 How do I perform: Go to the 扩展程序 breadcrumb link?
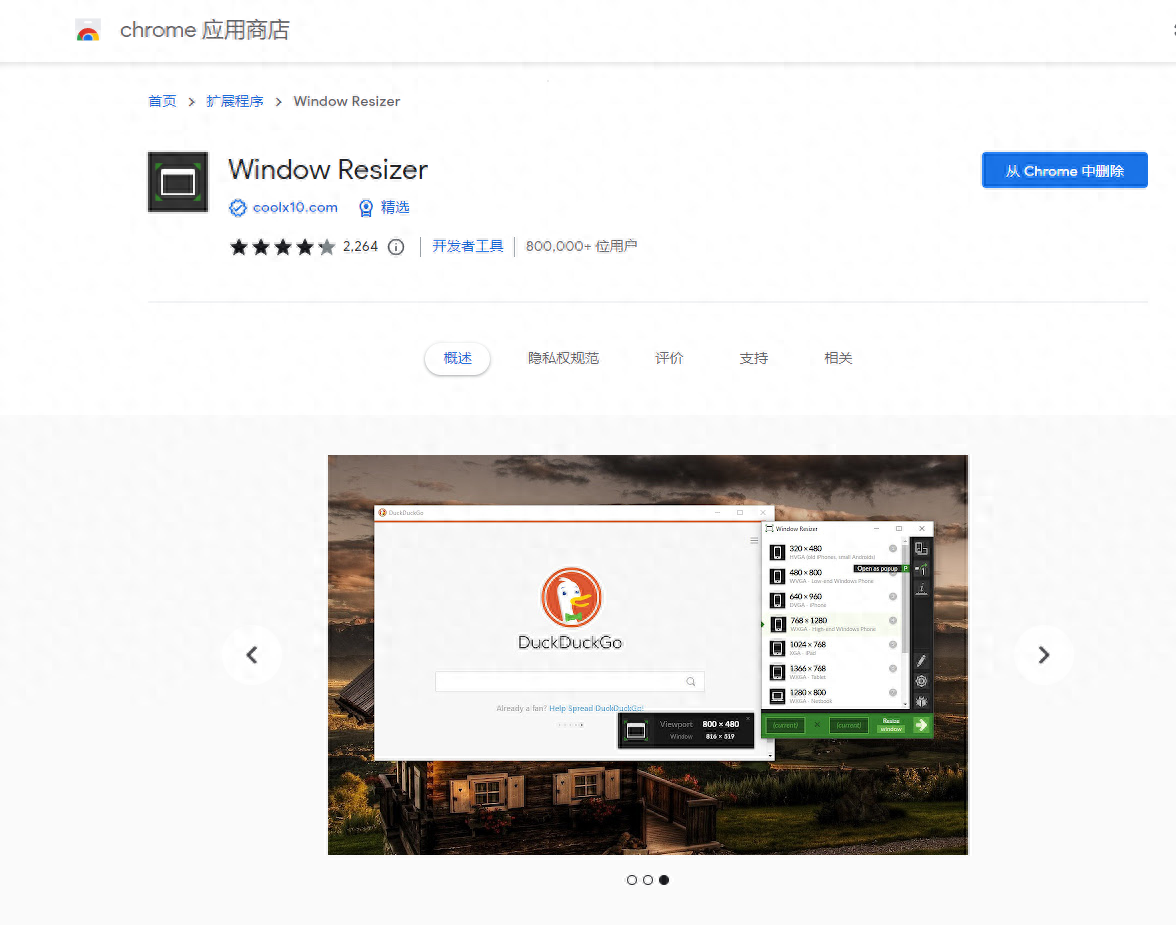235,101
